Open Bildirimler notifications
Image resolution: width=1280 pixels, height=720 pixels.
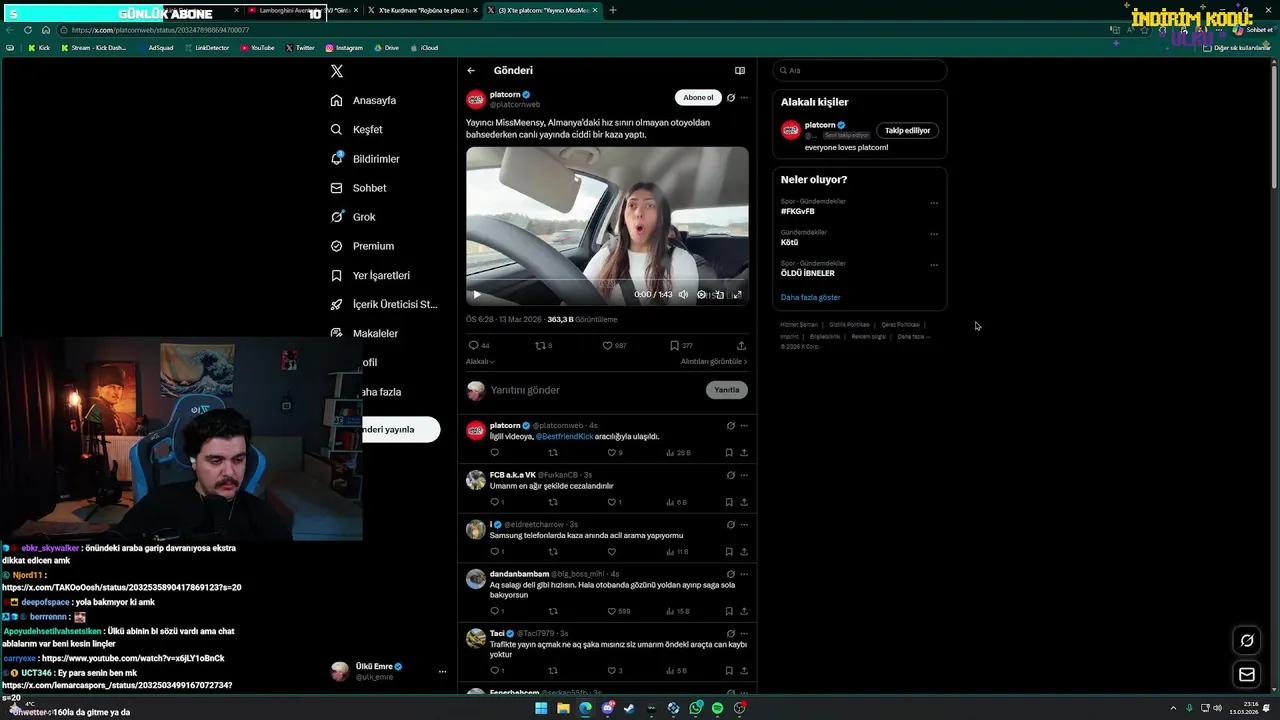click(365, 159)
